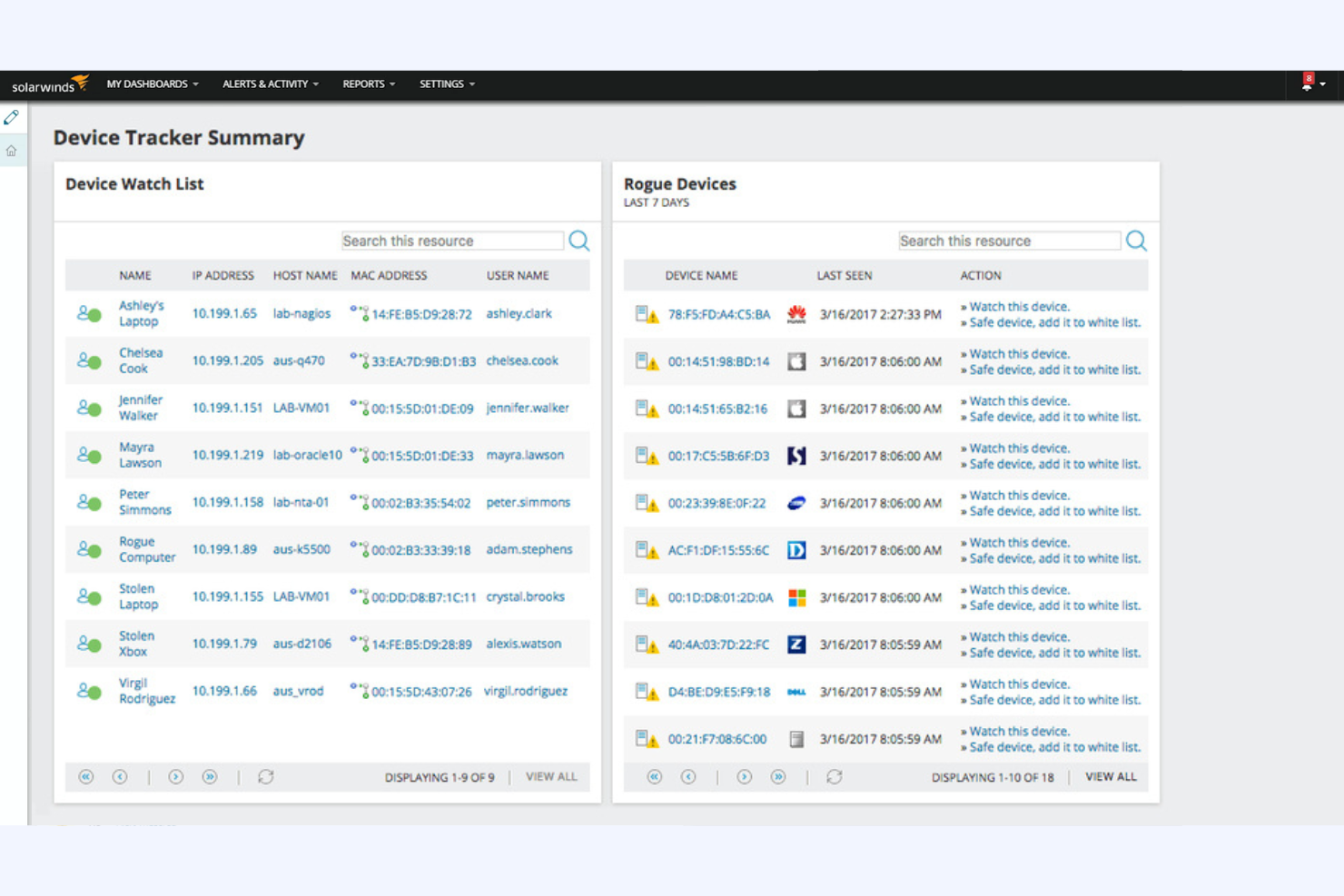Refresh the Rogue Devices resource
This screenshot has height=896, width=1344.
(x=834, y=777)
